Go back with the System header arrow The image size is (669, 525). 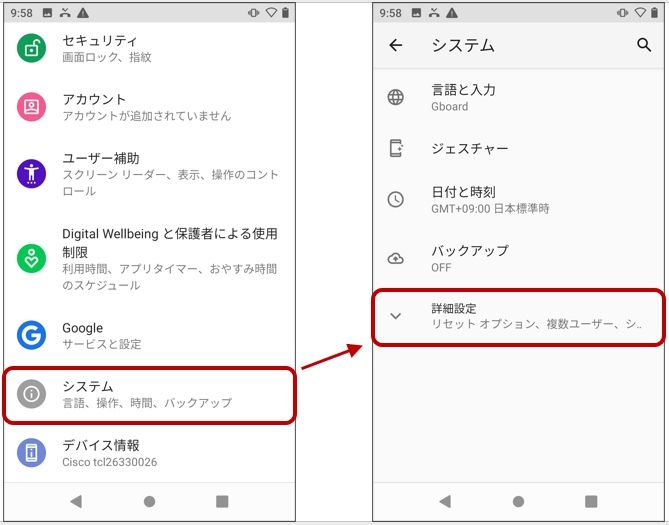click(396, 45)
